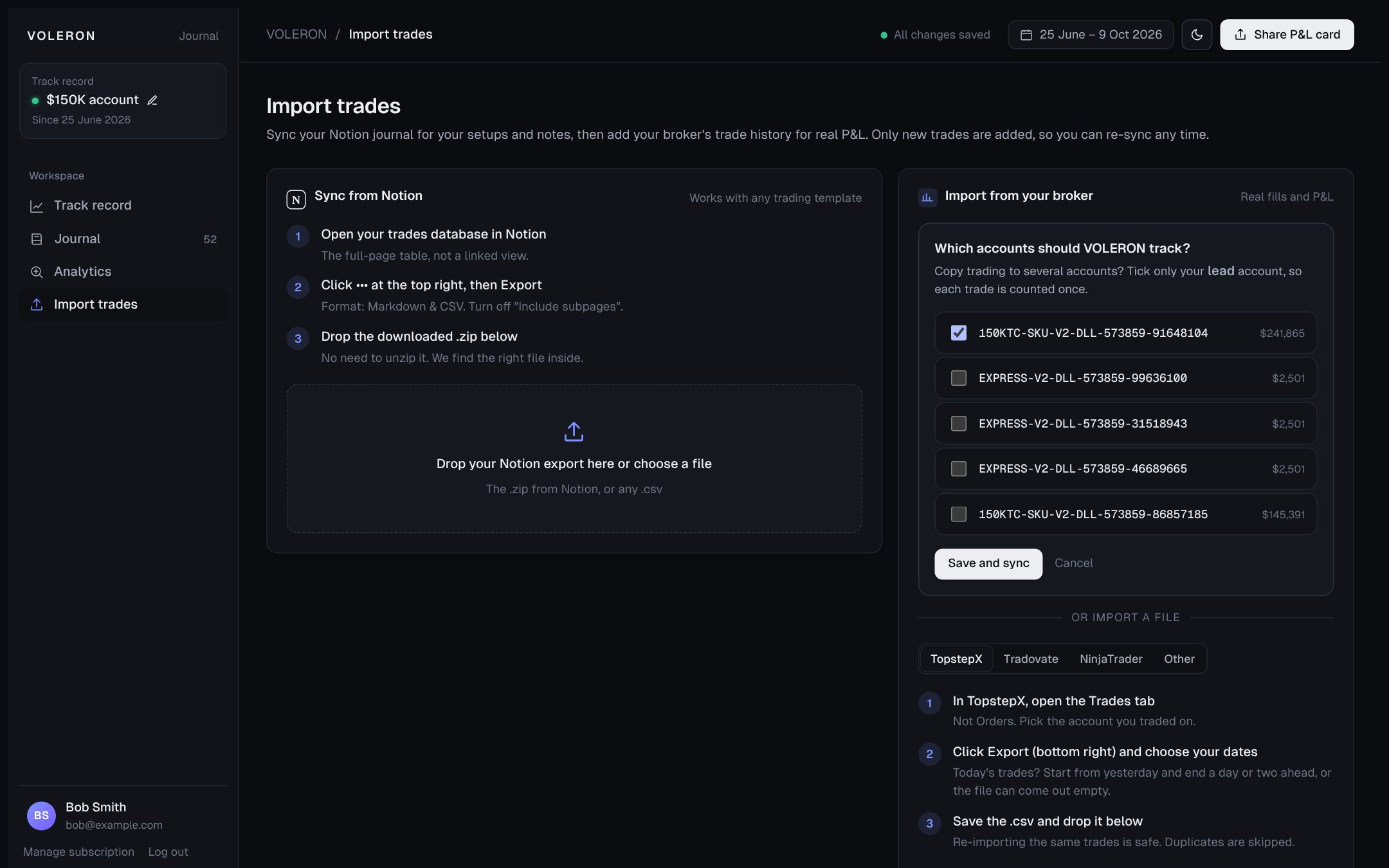Click Save and sync
This screenshot has height=868, width=1389.
[x=988, y=564]
